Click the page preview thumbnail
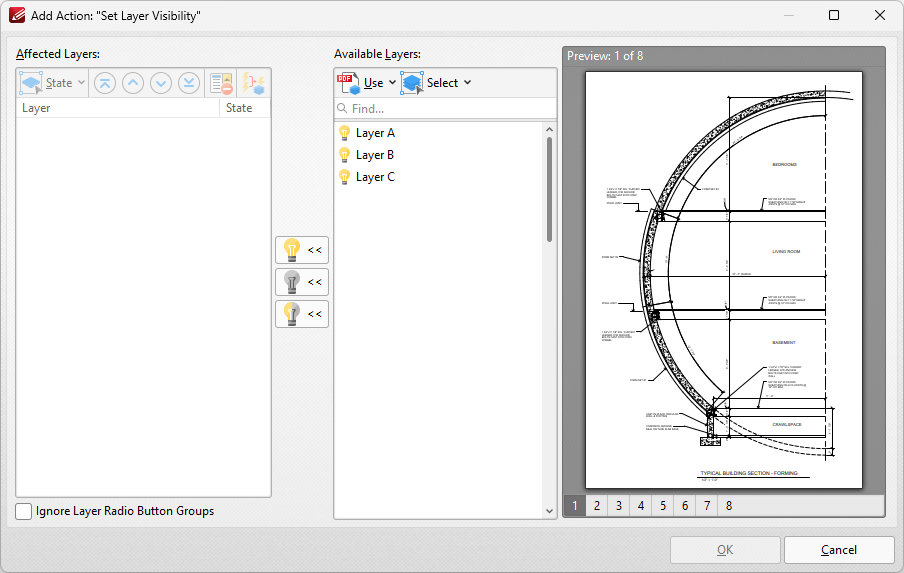The height and width of the screenshot is (573, 904). pyautogui.click(x=724, y=280)
